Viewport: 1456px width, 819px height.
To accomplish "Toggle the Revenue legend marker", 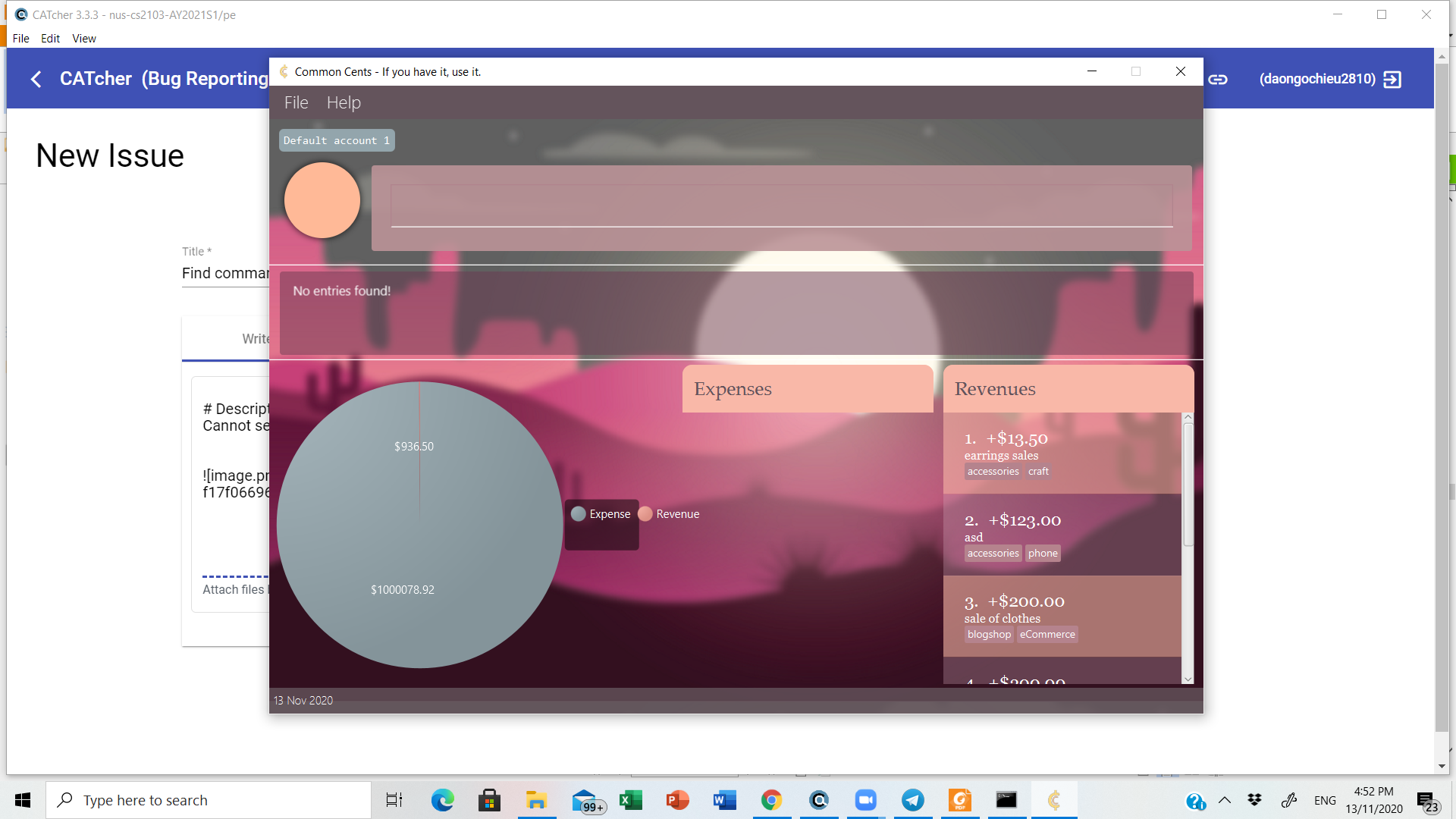I will [645, 514].
